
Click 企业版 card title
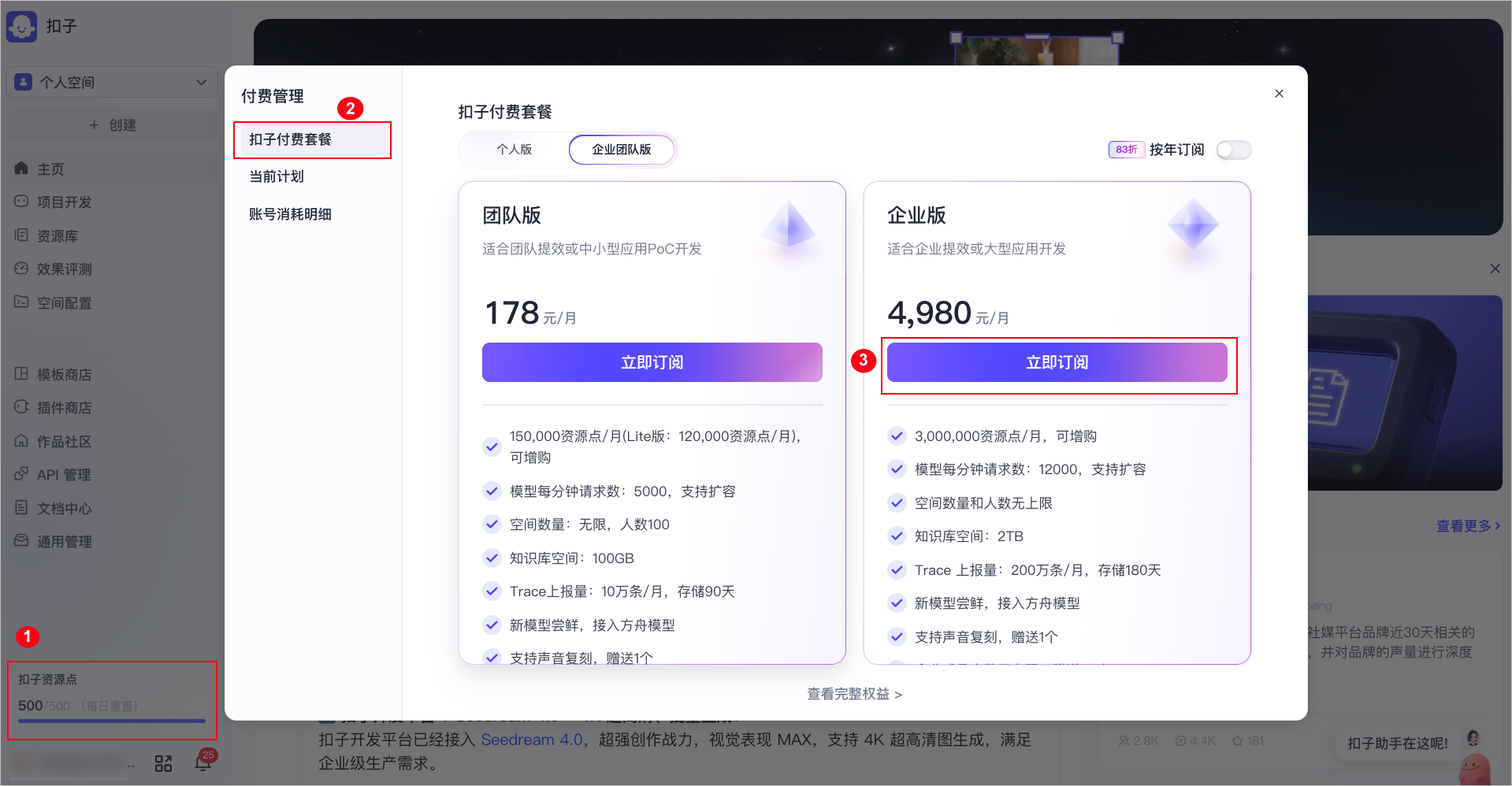pyautogui.click(x=916, y=216)
